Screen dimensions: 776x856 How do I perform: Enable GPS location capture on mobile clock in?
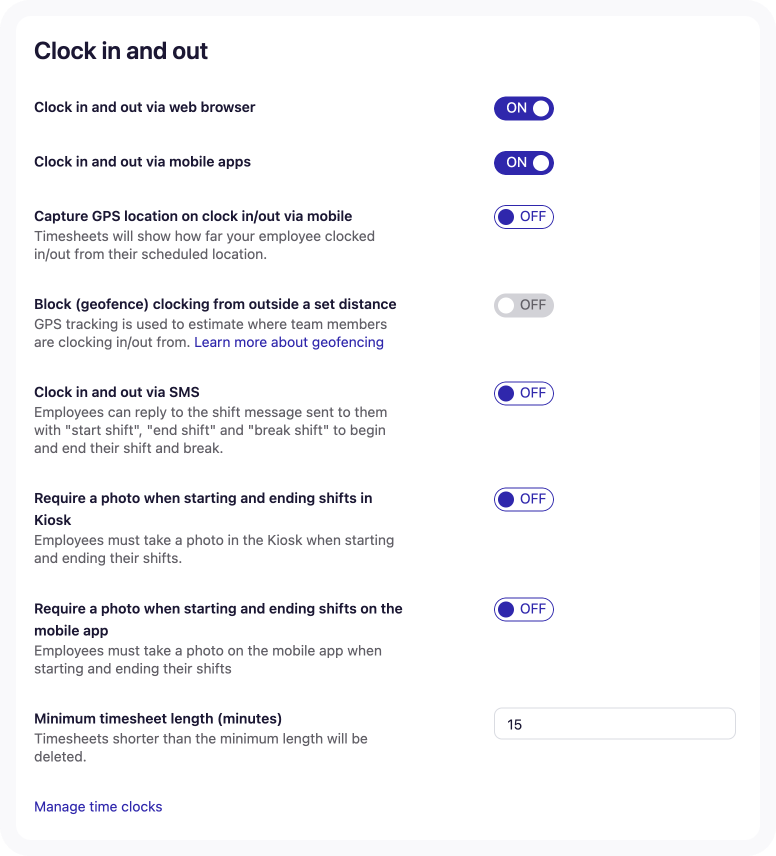click(x=523, y=217)
